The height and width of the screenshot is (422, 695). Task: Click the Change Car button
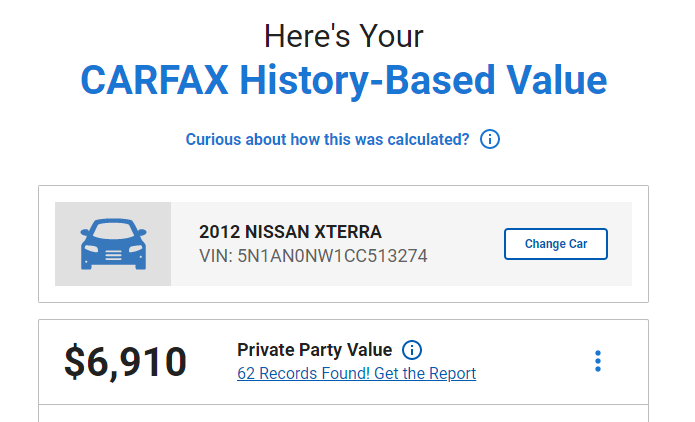555,244
